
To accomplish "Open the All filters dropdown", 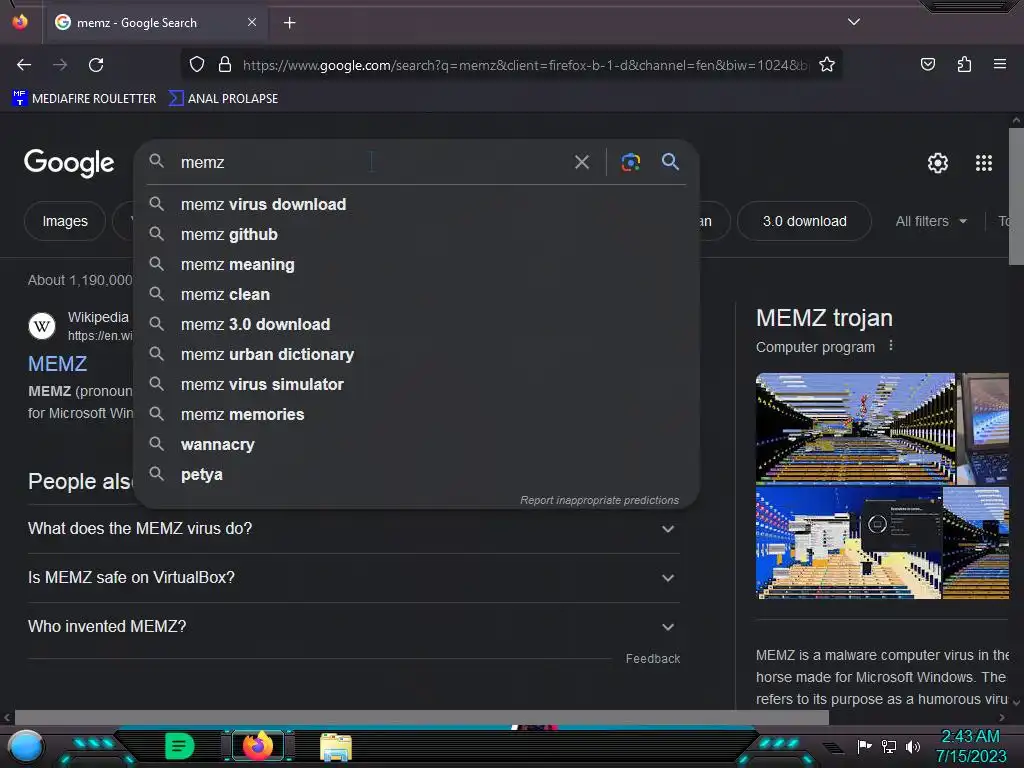I will point(931,221).
